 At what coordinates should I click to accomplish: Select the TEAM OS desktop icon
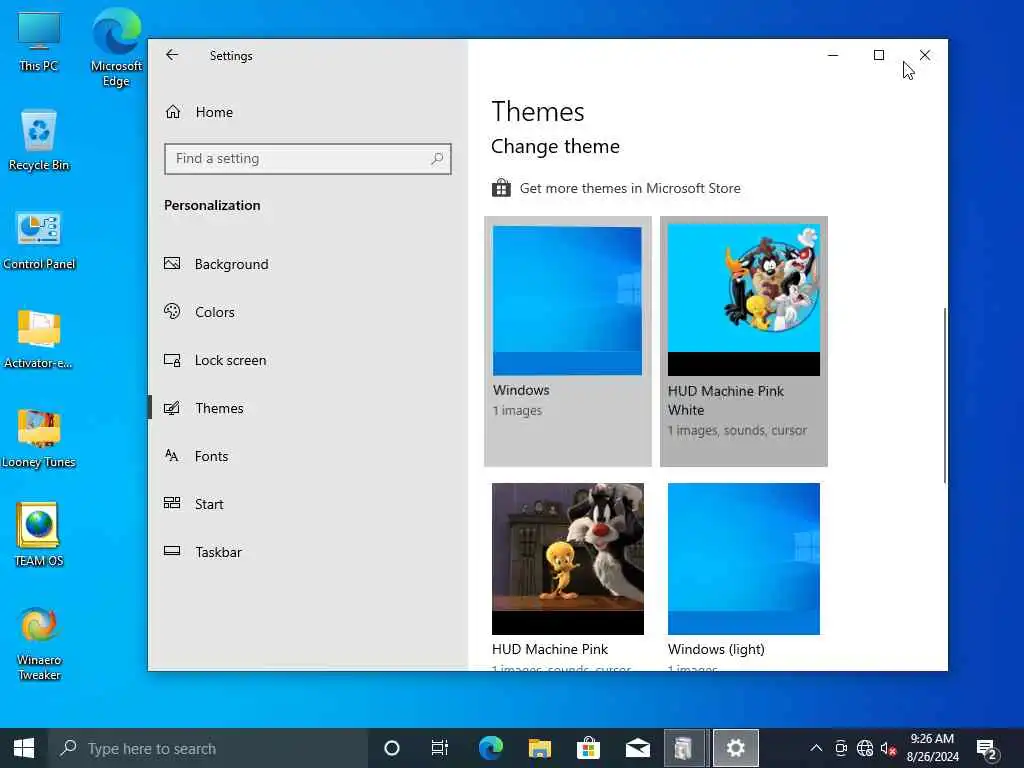(39, 534)
